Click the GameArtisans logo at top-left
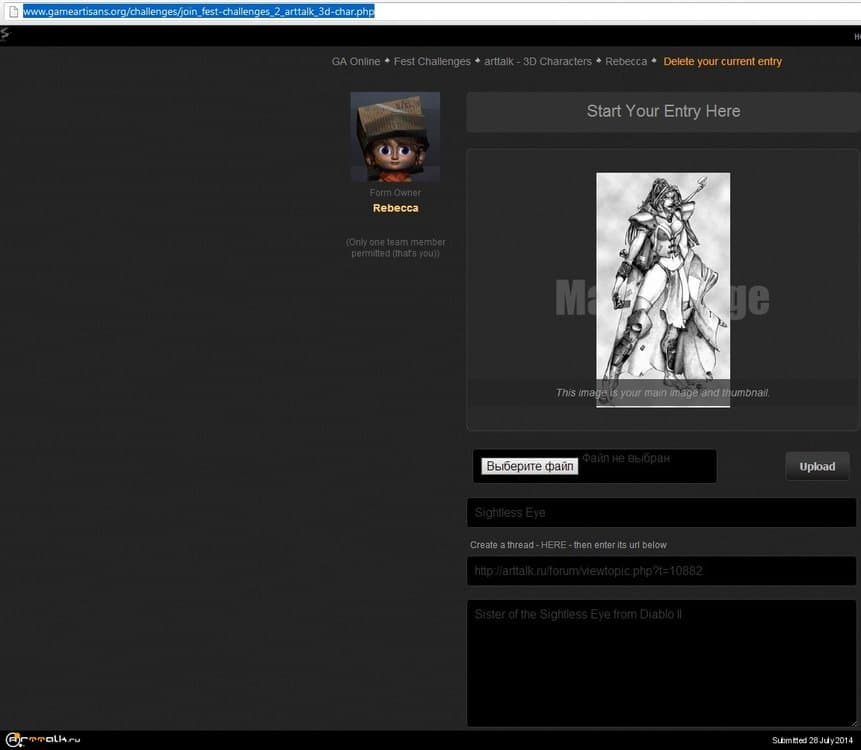The height and width of the screenshot is (750, 861). [x=6, y=35]
